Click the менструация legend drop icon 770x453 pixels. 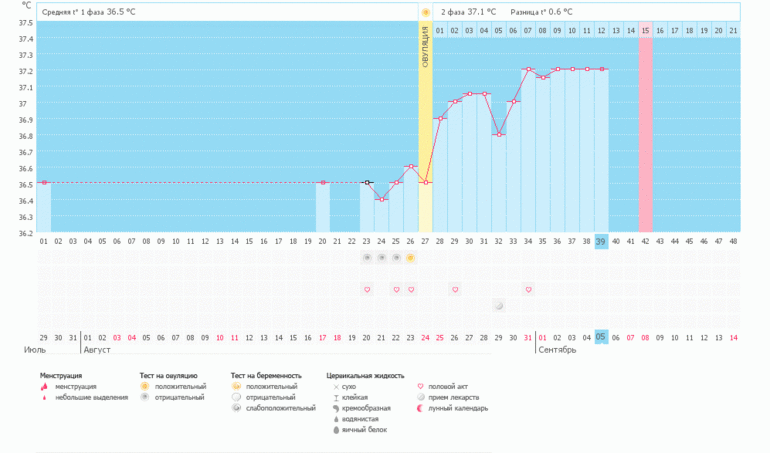(x=44, y=386)
